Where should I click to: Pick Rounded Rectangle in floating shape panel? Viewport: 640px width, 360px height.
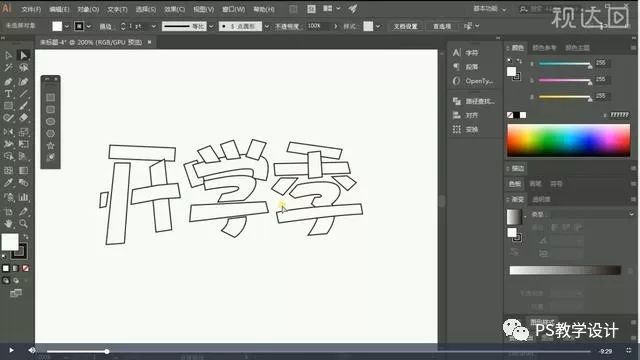(x=51, y=109)
